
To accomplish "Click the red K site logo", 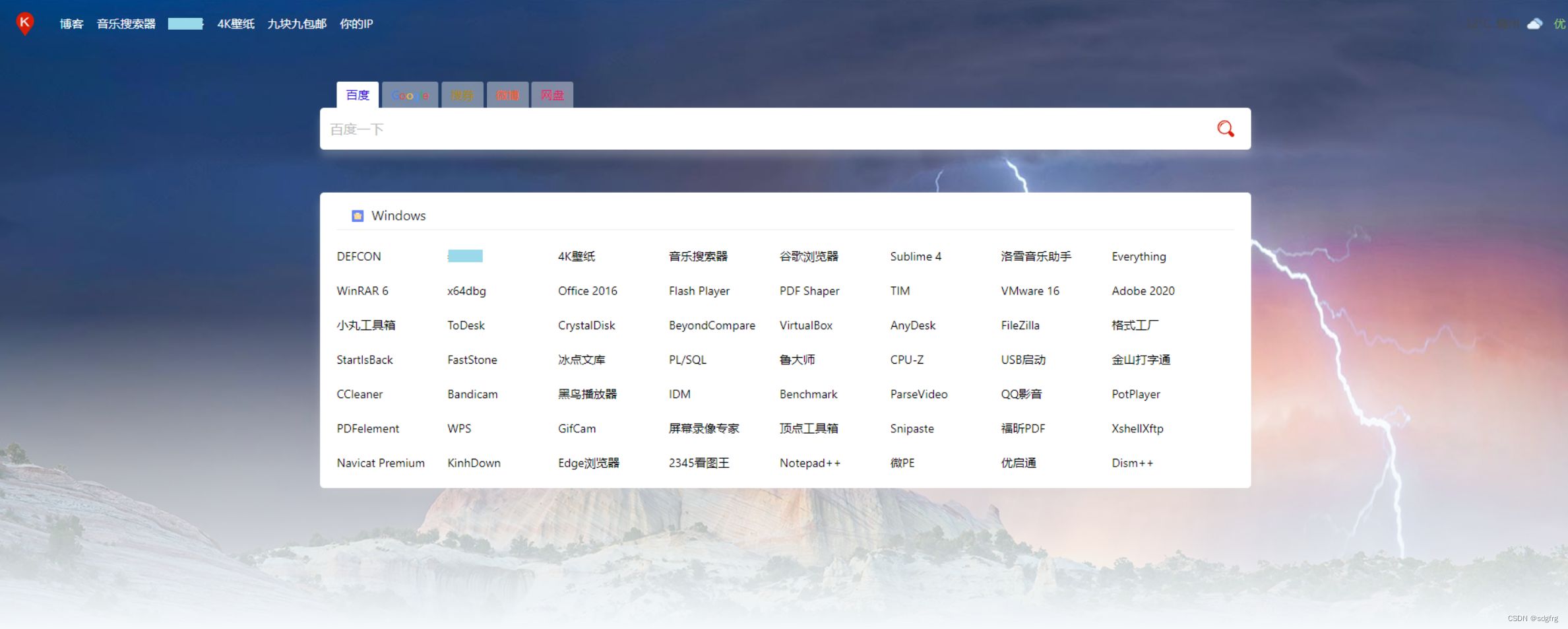I will tap(24, 23).
